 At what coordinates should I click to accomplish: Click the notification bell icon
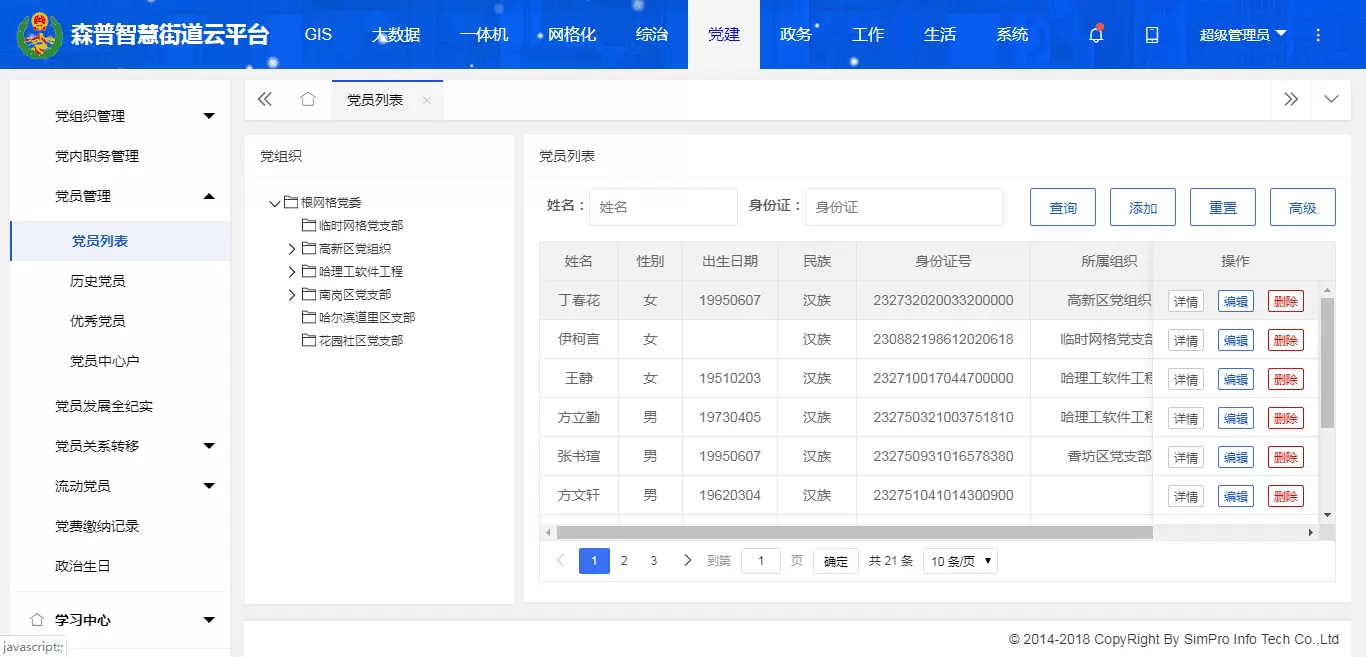[x=1096, y=35]
